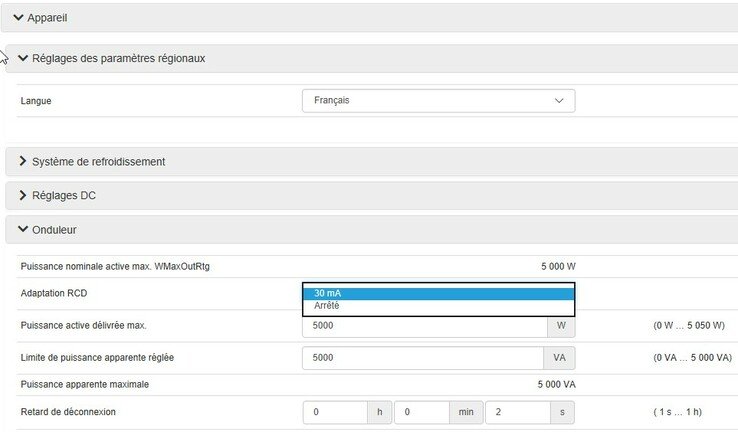Click the Appareil header title
The image size is (738, 432).
pos(48,18)
